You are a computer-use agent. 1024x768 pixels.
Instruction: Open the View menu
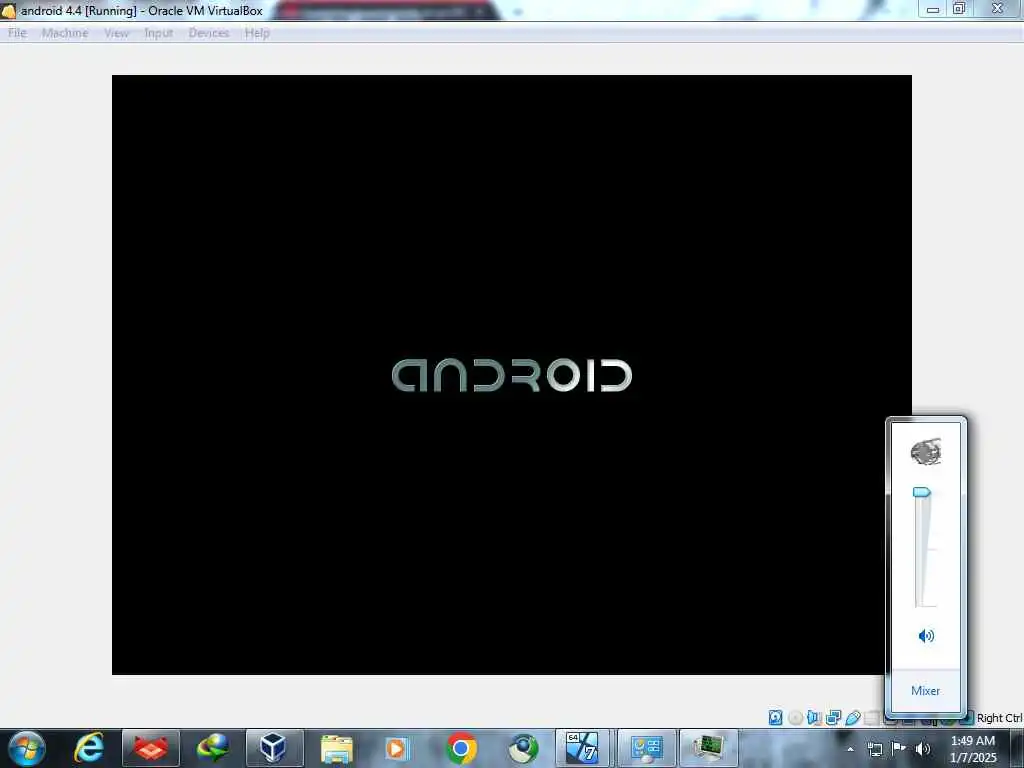(x=116, y=33)
